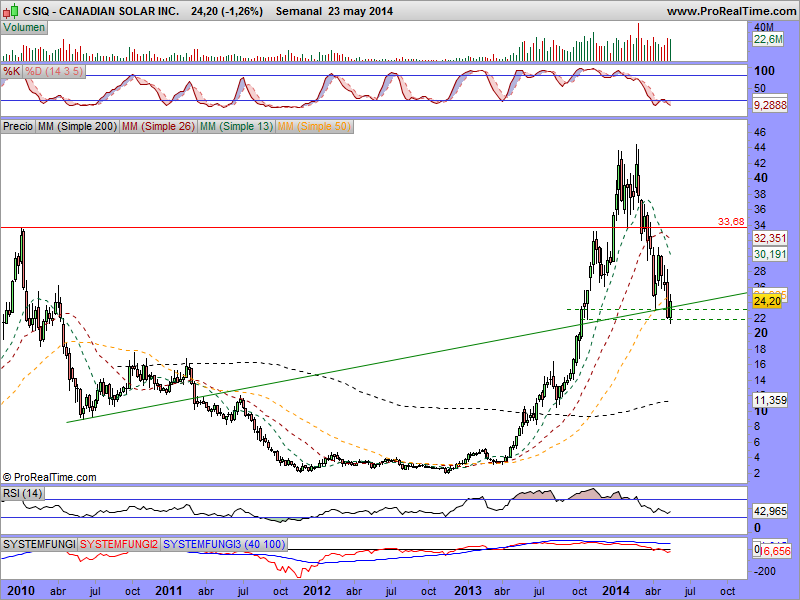Select the MM (Simple 26) moving average label
The height and width of the screenshot is (600, 800).
(x=158, y=126)
